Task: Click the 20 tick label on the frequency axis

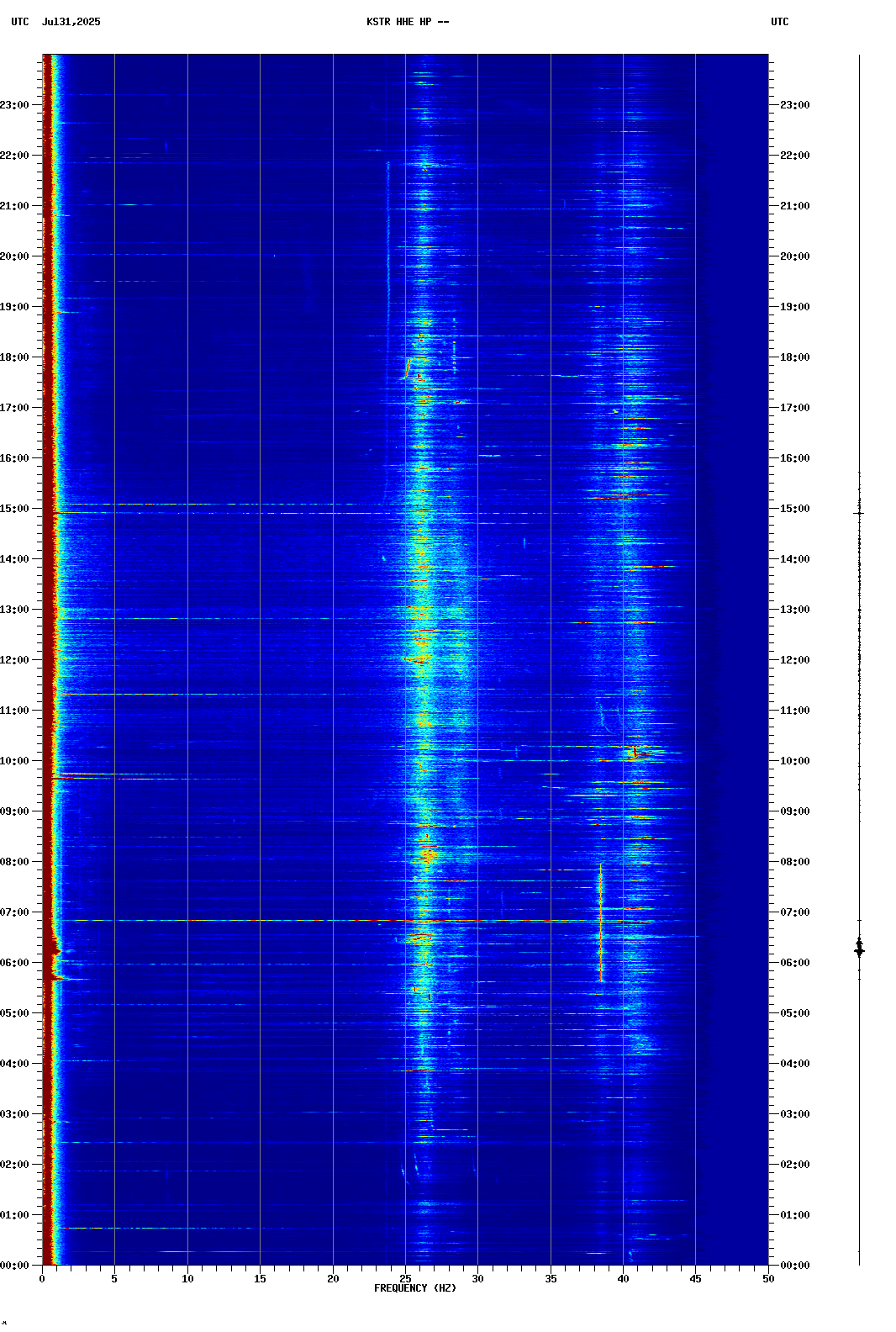Action: point(333,1279)
